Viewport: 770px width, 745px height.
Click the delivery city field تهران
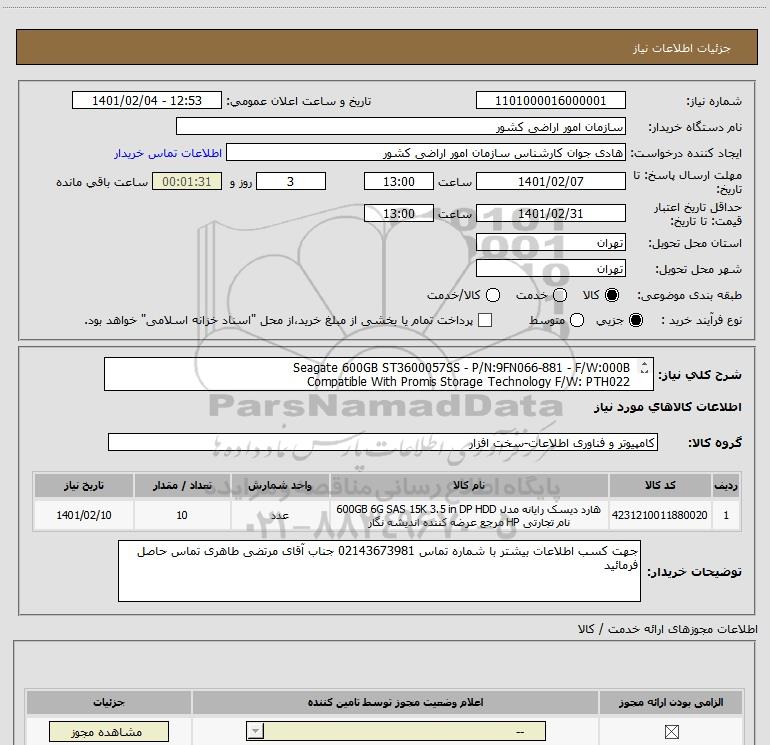click(x=550, y=268)
